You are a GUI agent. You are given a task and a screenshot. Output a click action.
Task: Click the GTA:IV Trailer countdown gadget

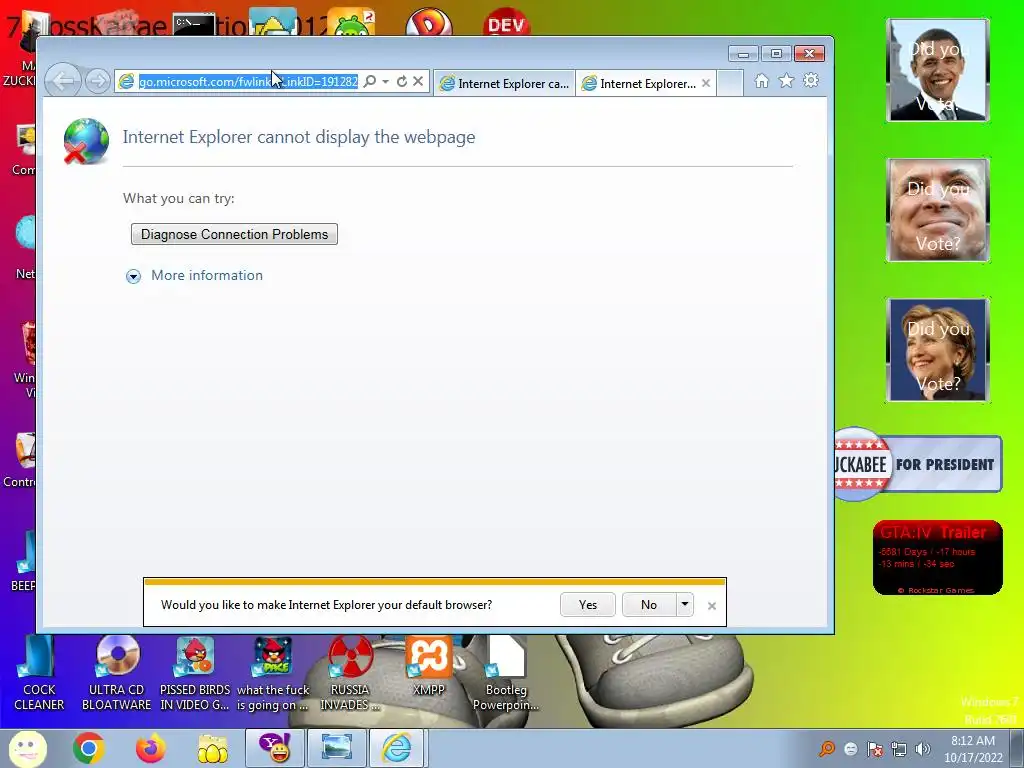tap(938, 558)
